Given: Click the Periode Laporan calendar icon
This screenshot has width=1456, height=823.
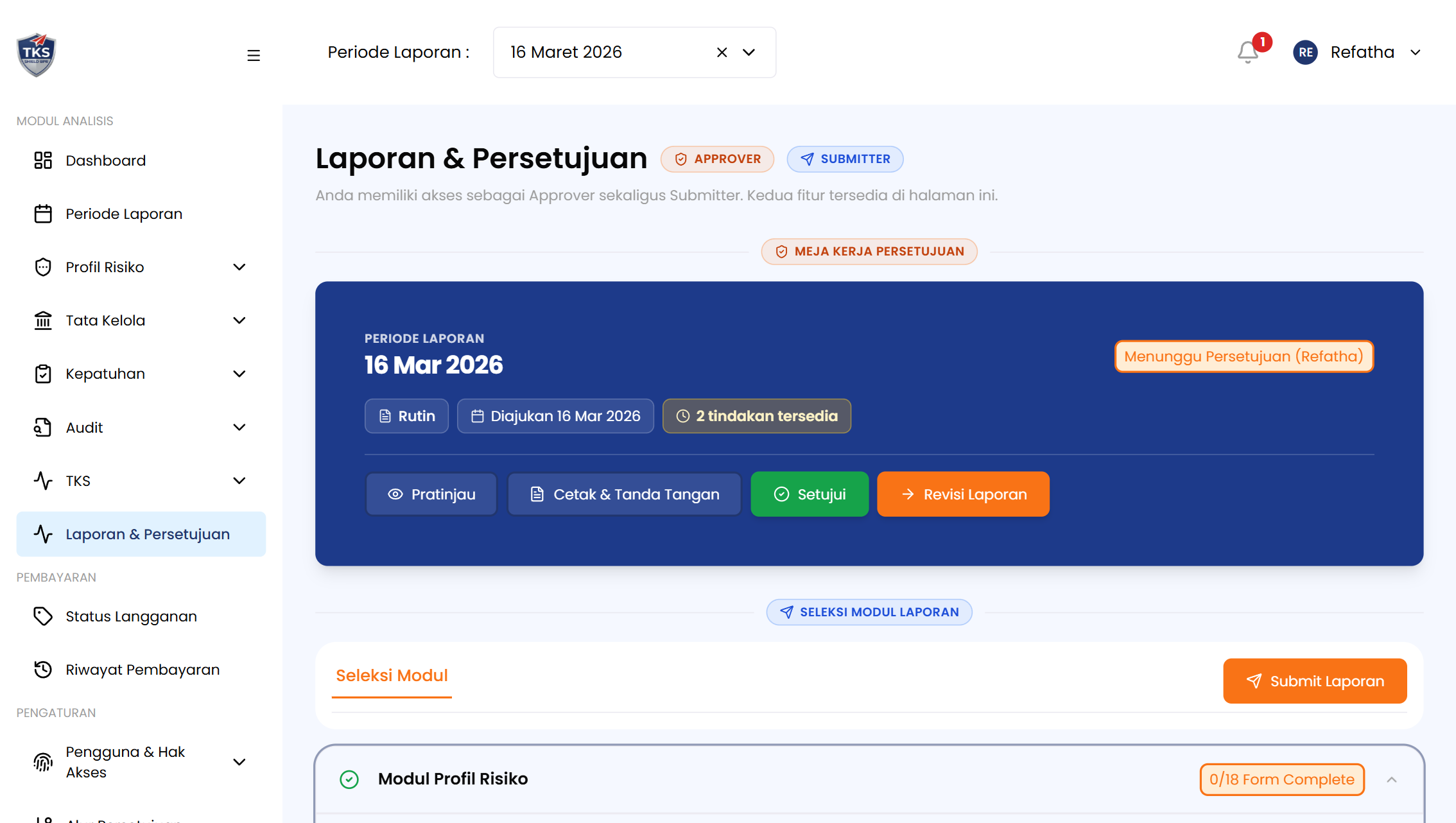Looking at the screenshot, I should pyautogui.click(x=42, y=213).
